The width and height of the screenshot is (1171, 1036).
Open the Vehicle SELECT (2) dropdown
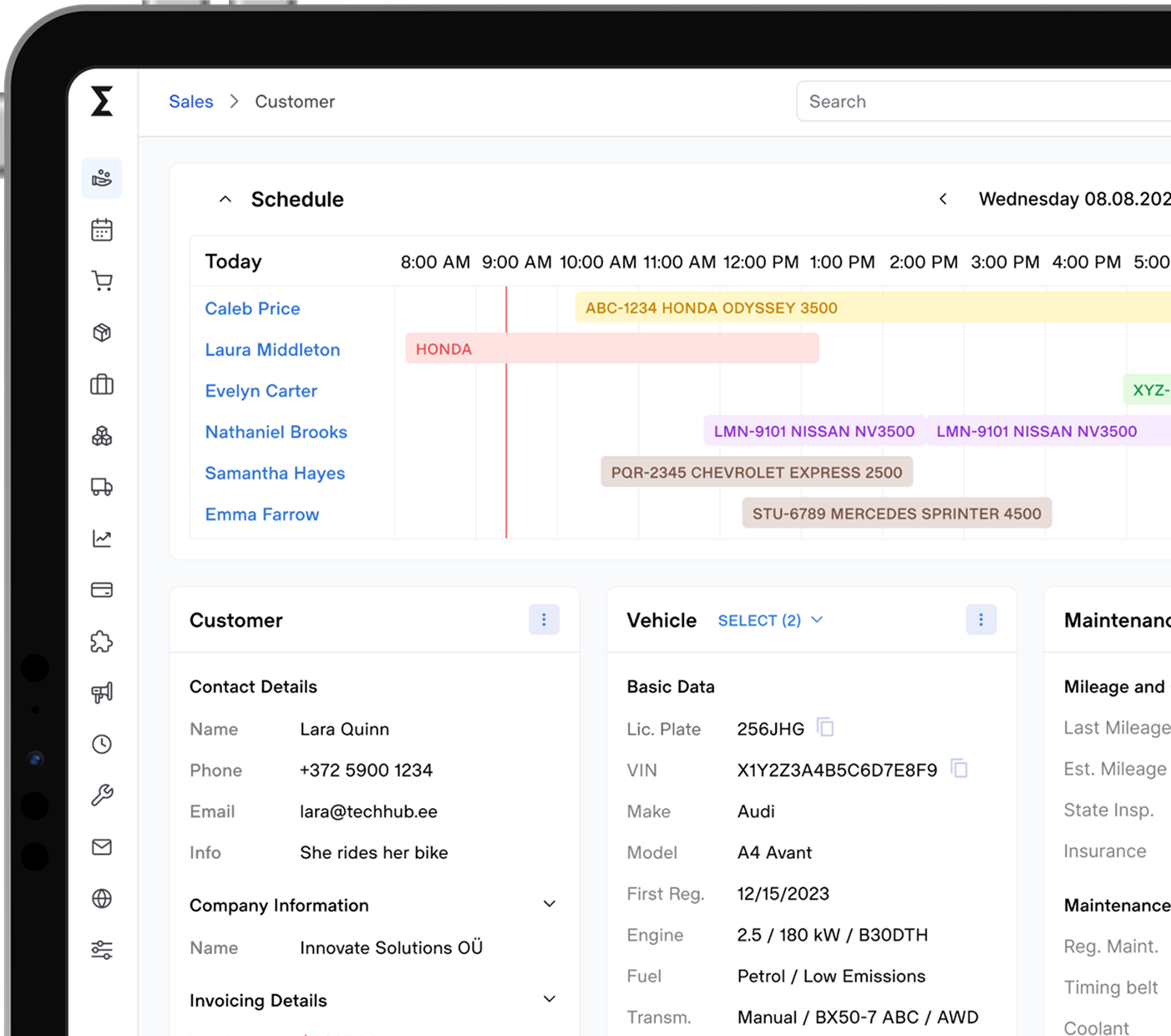click(x=770, y=620)
